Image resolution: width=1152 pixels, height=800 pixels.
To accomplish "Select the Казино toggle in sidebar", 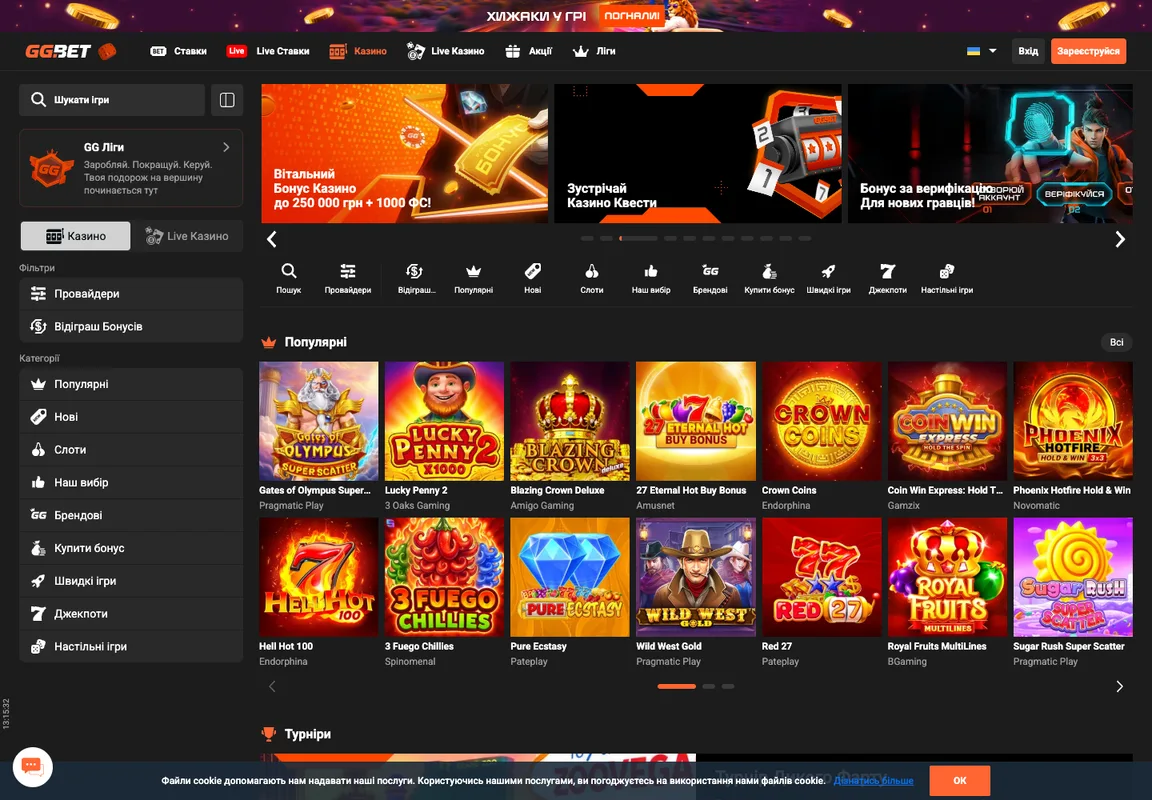I will 76,236.
